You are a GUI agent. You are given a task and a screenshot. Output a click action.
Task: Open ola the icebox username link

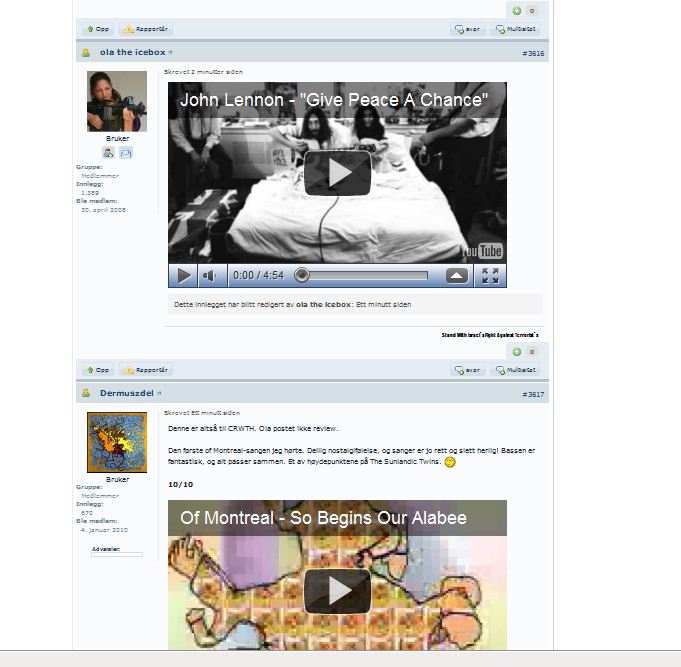tap(132, 52)
